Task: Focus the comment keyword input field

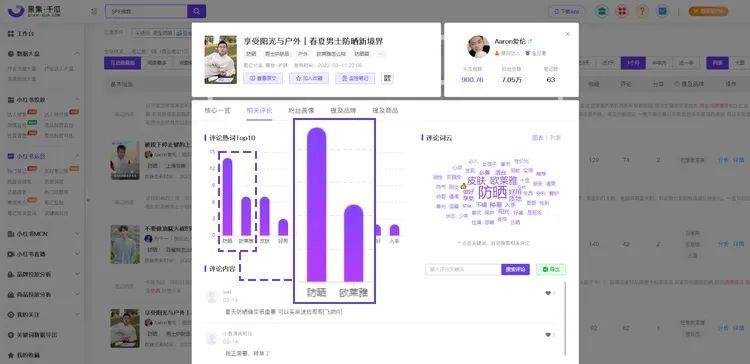Action: point(463,269)
